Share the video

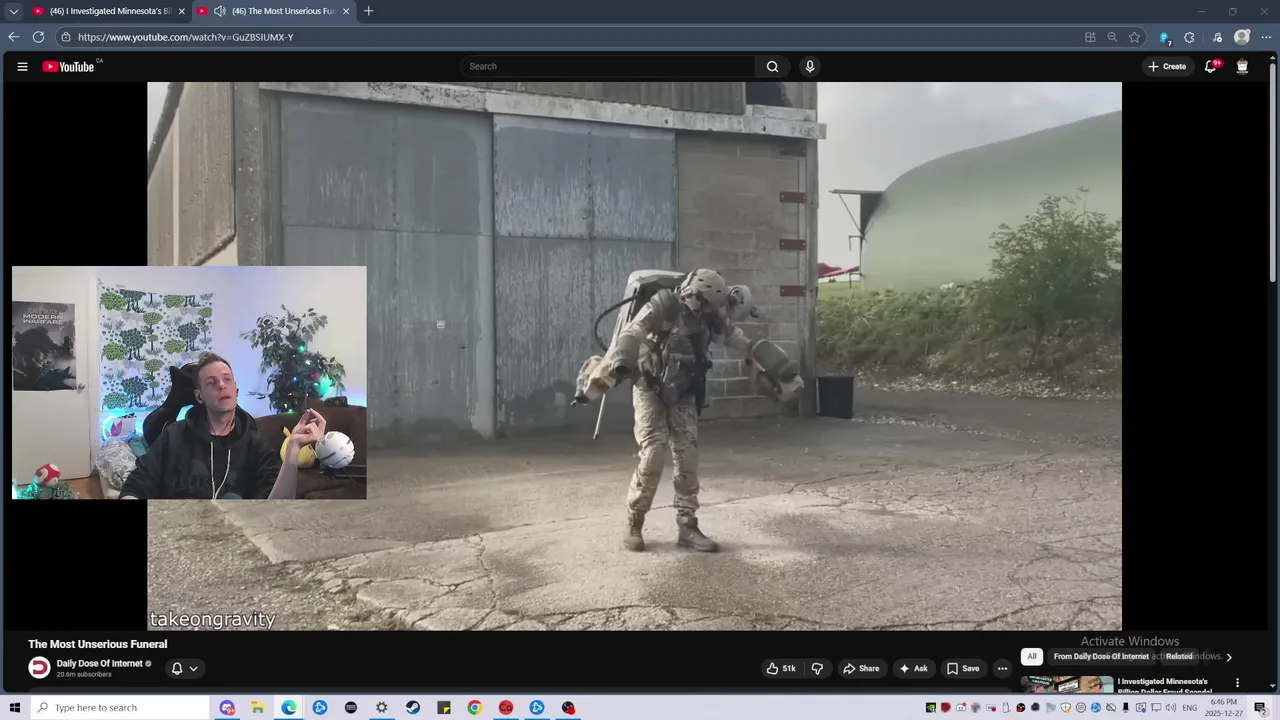point(861,668)
